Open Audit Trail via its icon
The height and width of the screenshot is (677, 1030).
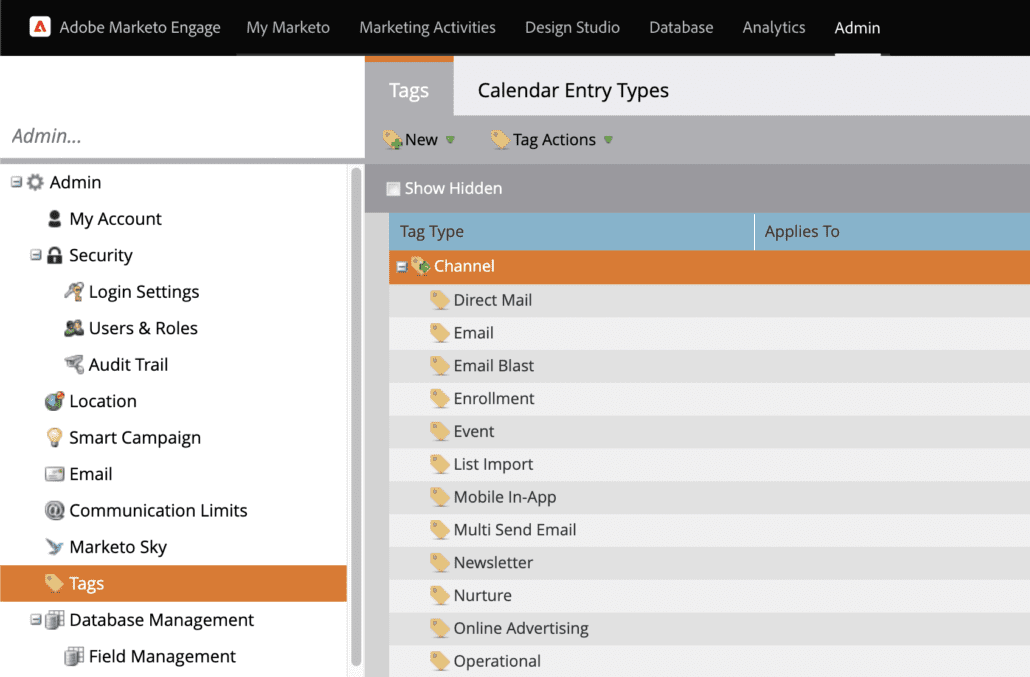click(x=72, y=364)
